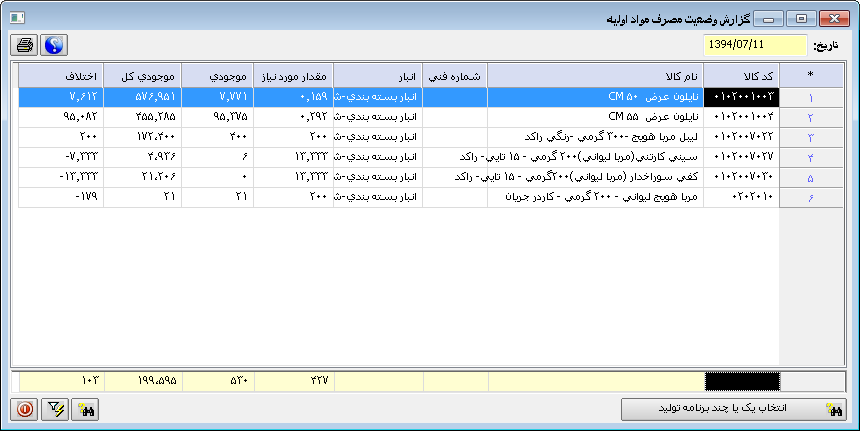This screenshot has width=860, height=431.
Task: Select row number ۲ in the row header
Action: tap(811, 118)
